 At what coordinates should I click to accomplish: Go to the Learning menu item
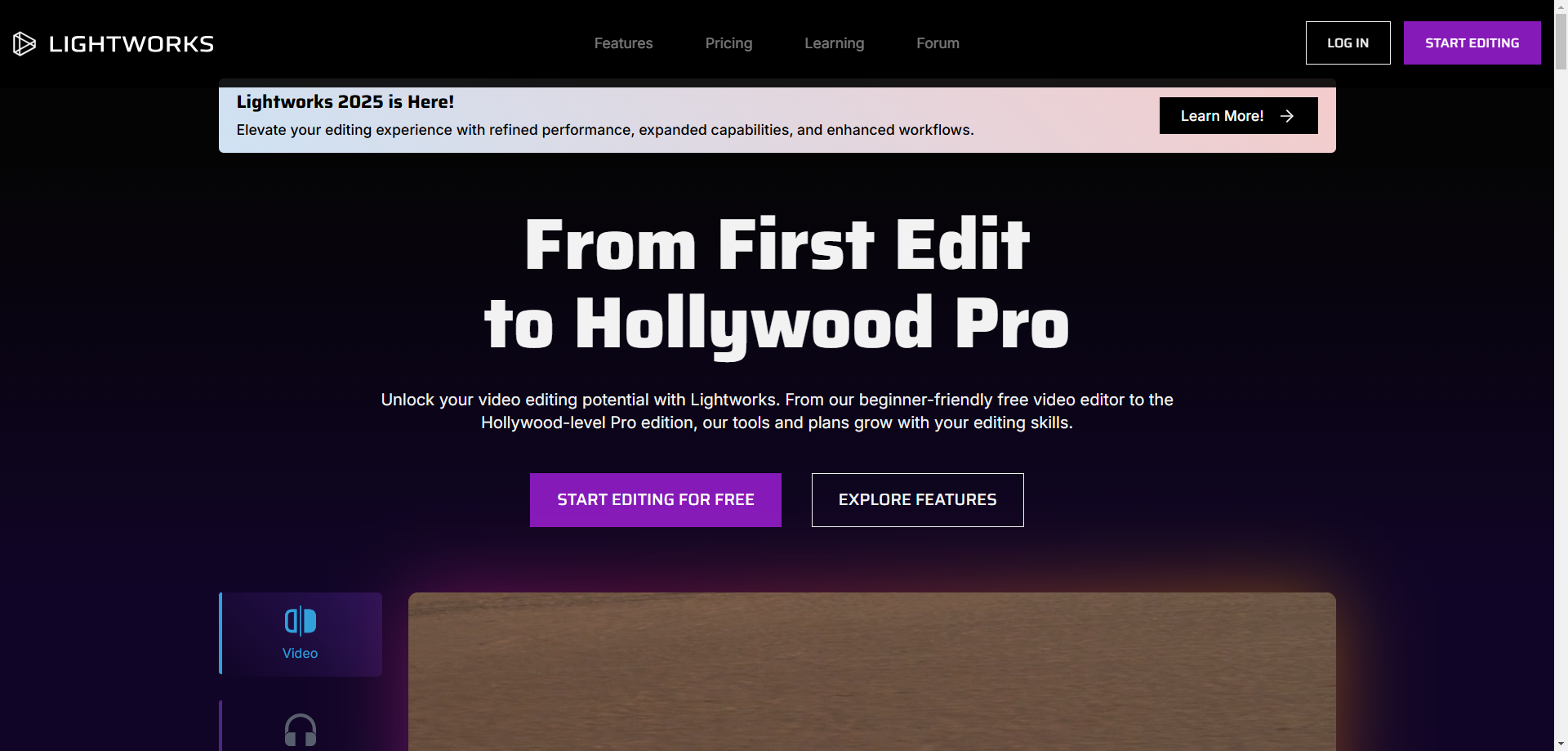(834, 43)
